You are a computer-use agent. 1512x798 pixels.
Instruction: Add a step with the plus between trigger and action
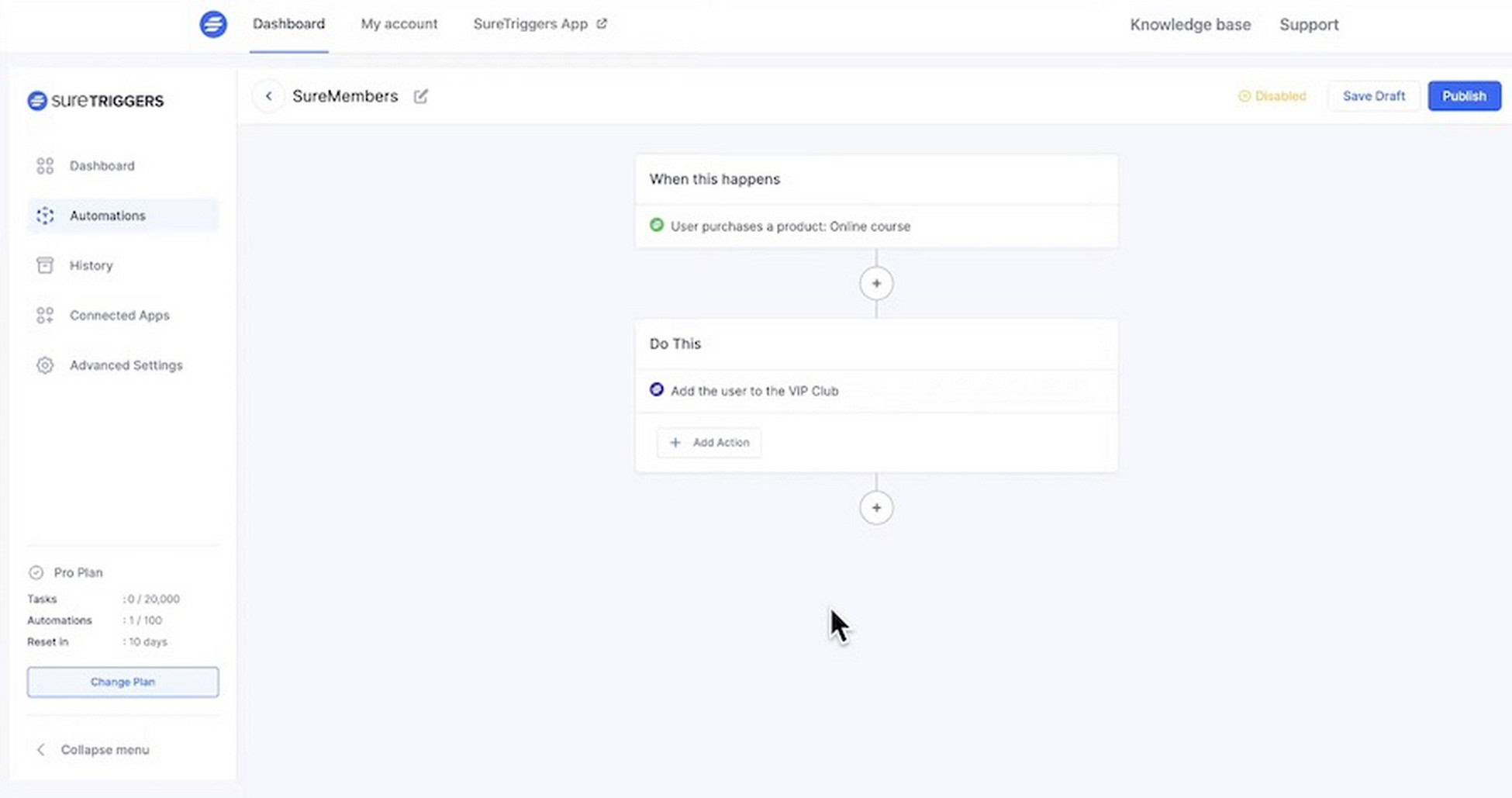tap(876, 284)
